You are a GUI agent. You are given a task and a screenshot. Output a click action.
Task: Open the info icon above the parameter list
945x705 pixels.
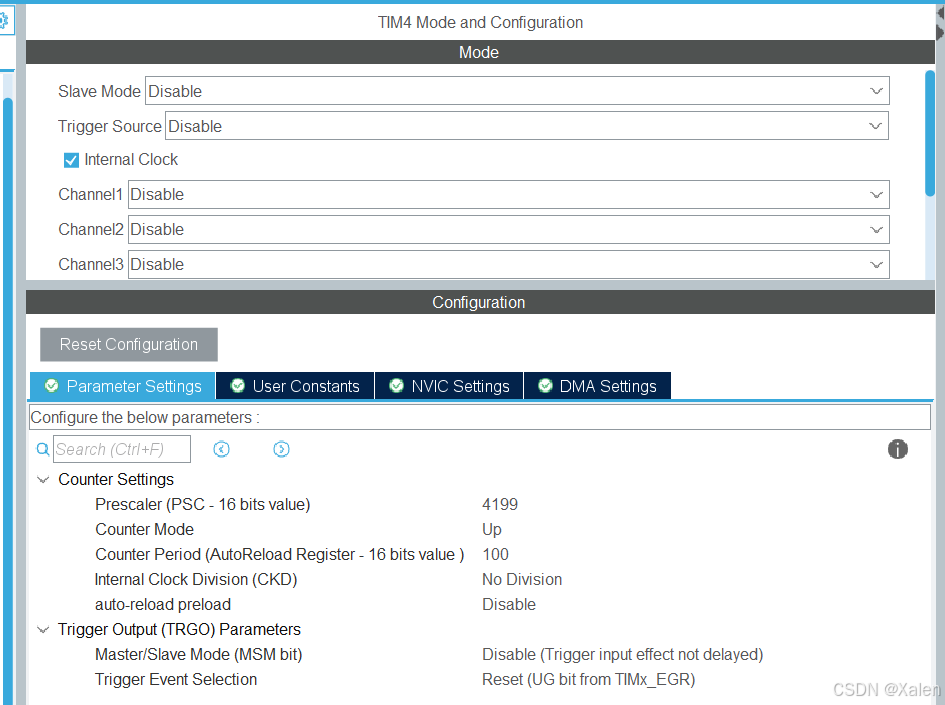(x=897, y=449)
